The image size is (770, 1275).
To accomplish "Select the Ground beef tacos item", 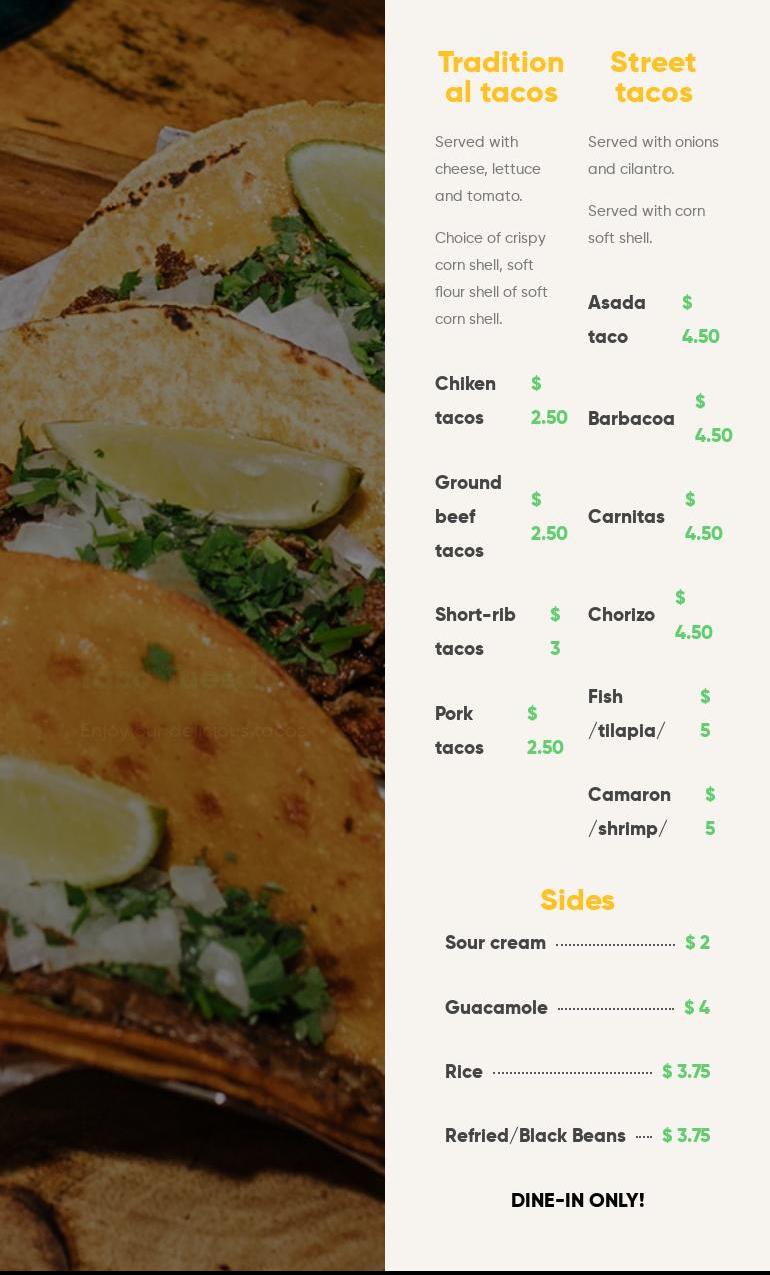I will click(468, 517).
